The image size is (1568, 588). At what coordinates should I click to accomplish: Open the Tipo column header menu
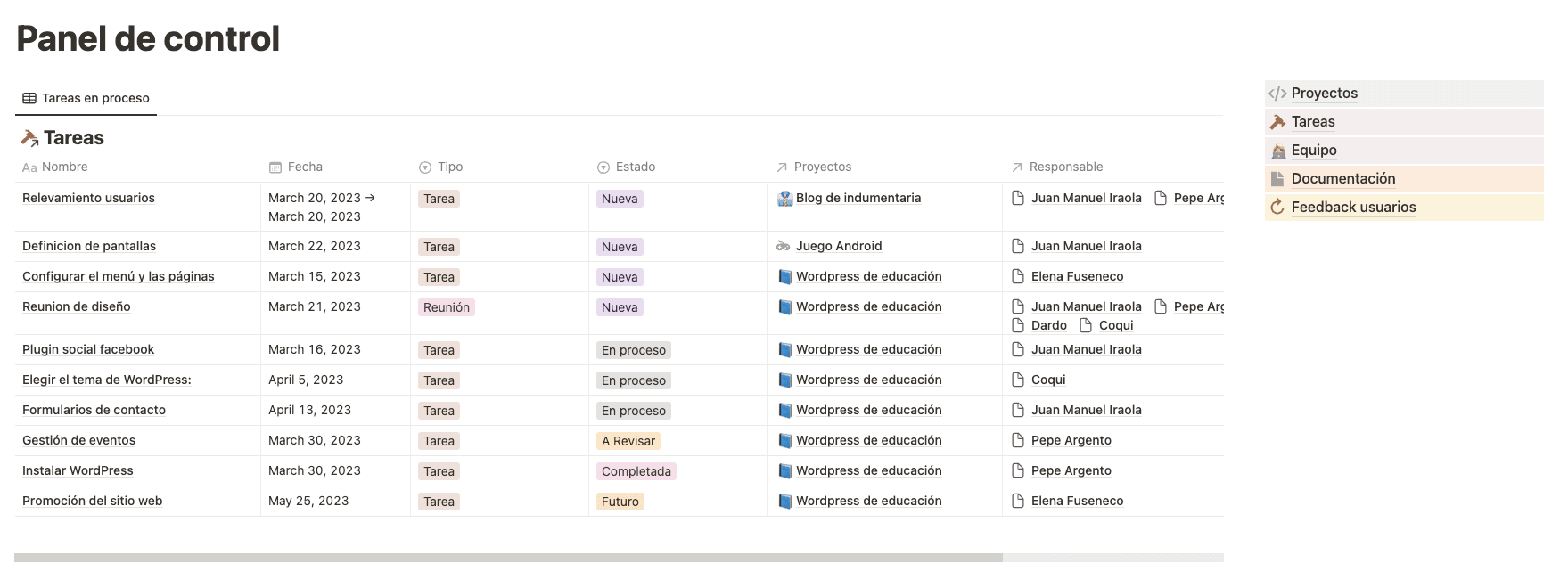(x=449, y=167)
